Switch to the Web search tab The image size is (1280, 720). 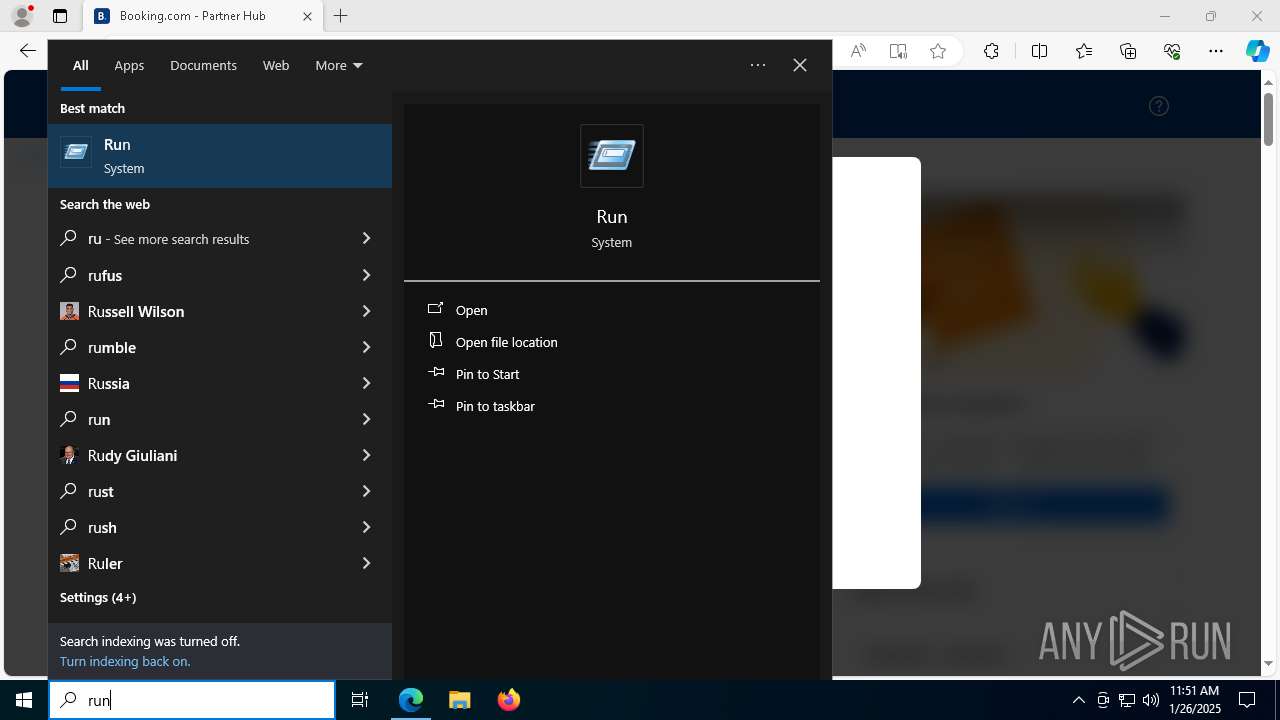[276, 65]
